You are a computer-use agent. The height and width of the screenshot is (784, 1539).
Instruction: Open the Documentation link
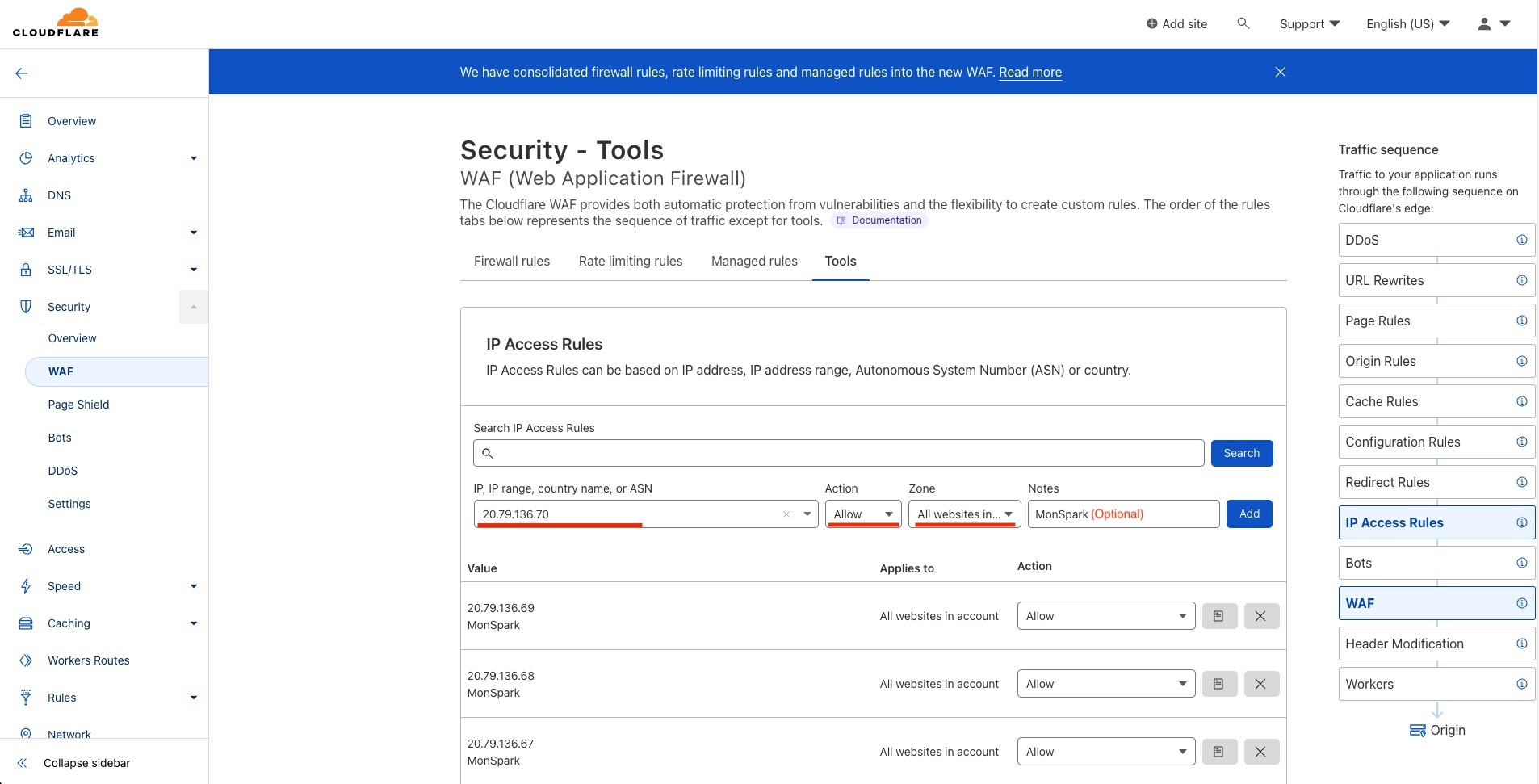click(879, 220)
